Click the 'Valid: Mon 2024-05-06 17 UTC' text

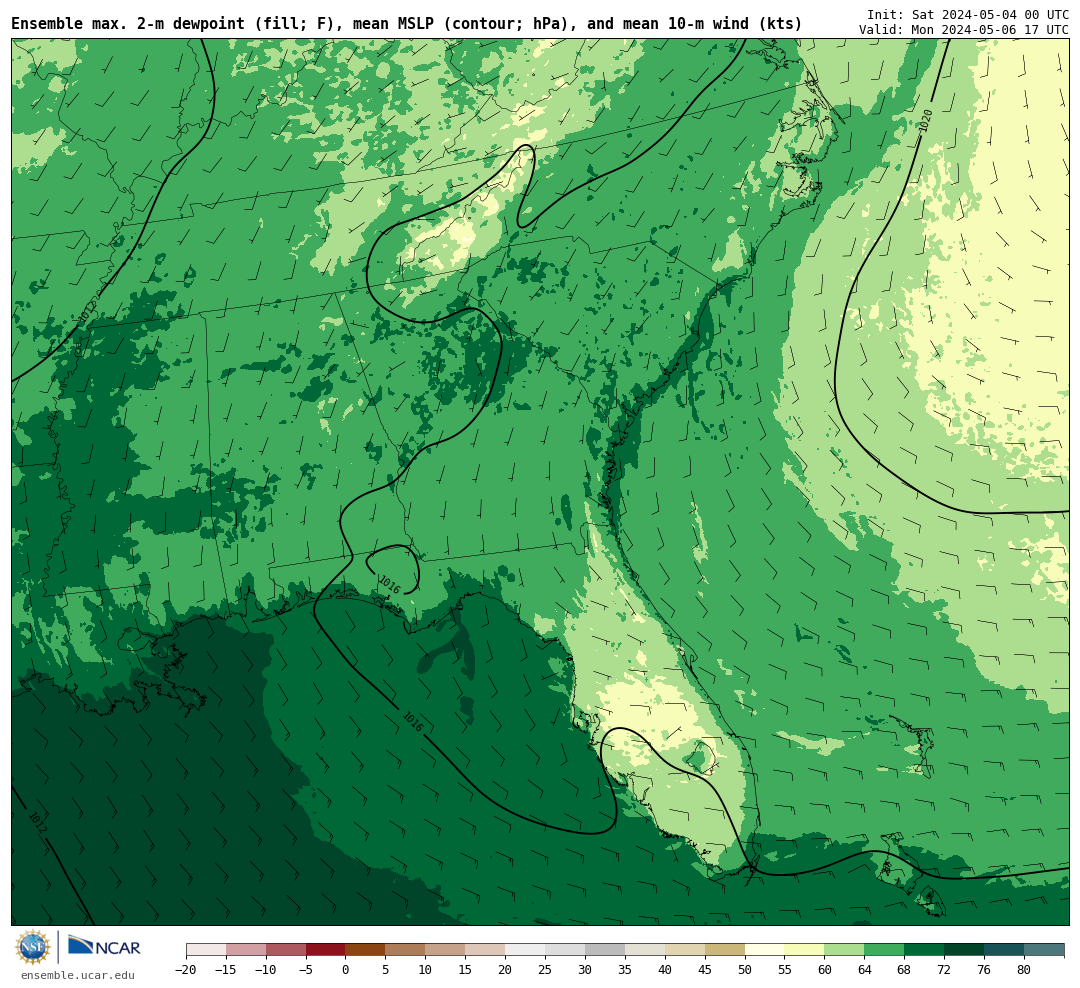coord(964,30)
